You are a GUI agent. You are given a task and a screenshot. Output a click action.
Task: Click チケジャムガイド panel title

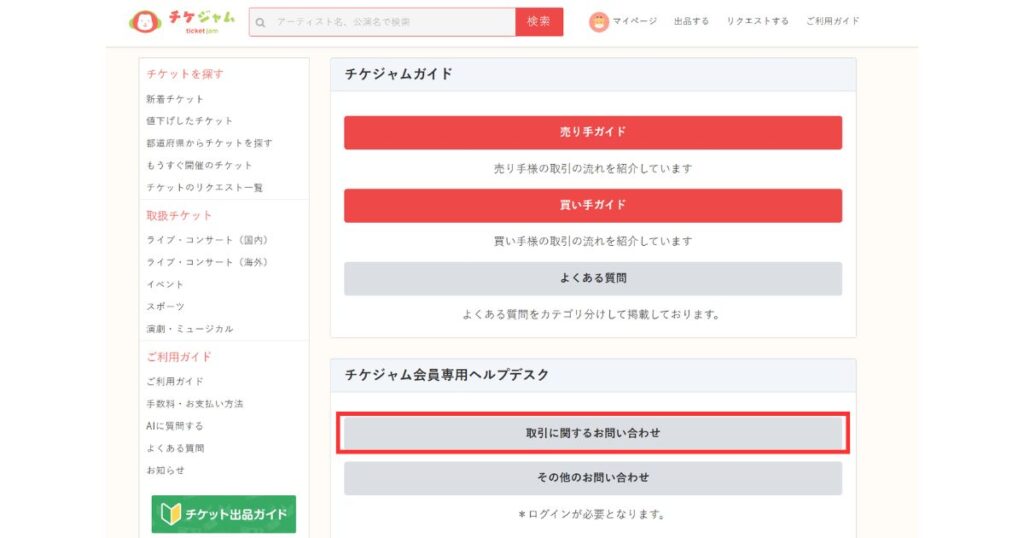tap(398, 74)
